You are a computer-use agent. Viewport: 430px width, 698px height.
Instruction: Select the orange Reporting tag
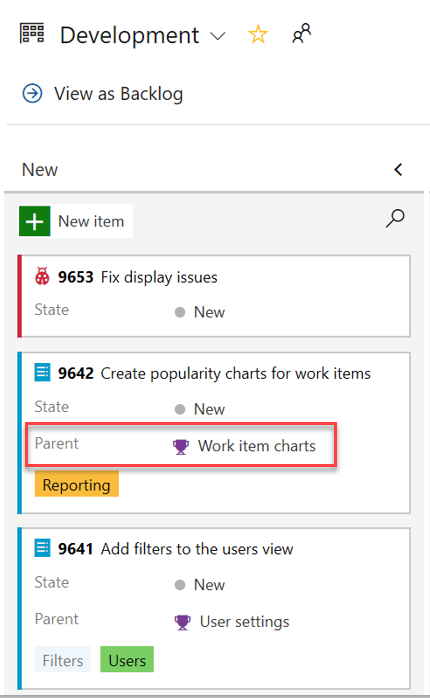point(77,484)
